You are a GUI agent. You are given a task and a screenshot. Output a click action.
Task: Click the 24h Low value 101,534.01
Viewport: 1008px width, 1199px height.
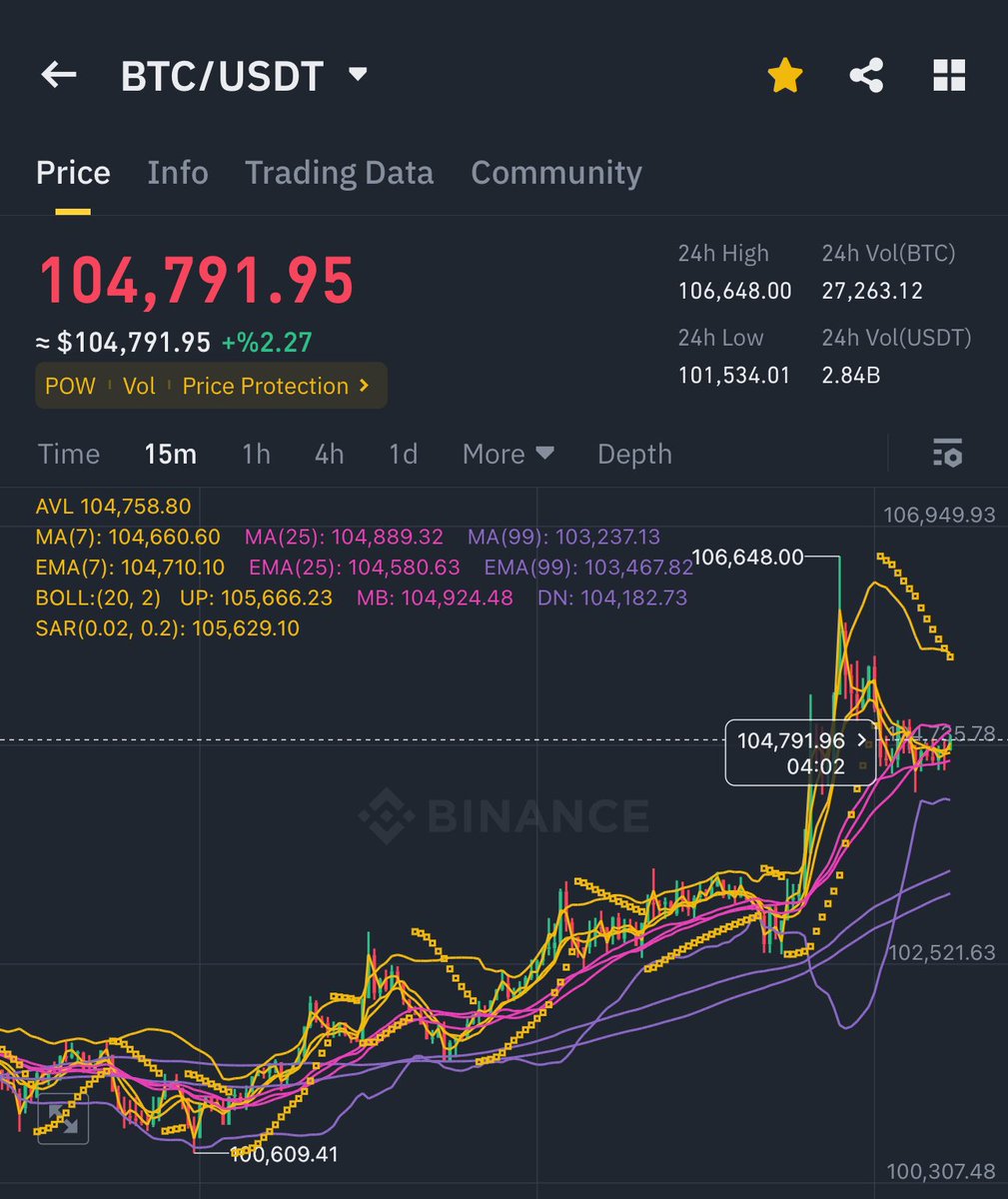(x=733, y=376)
